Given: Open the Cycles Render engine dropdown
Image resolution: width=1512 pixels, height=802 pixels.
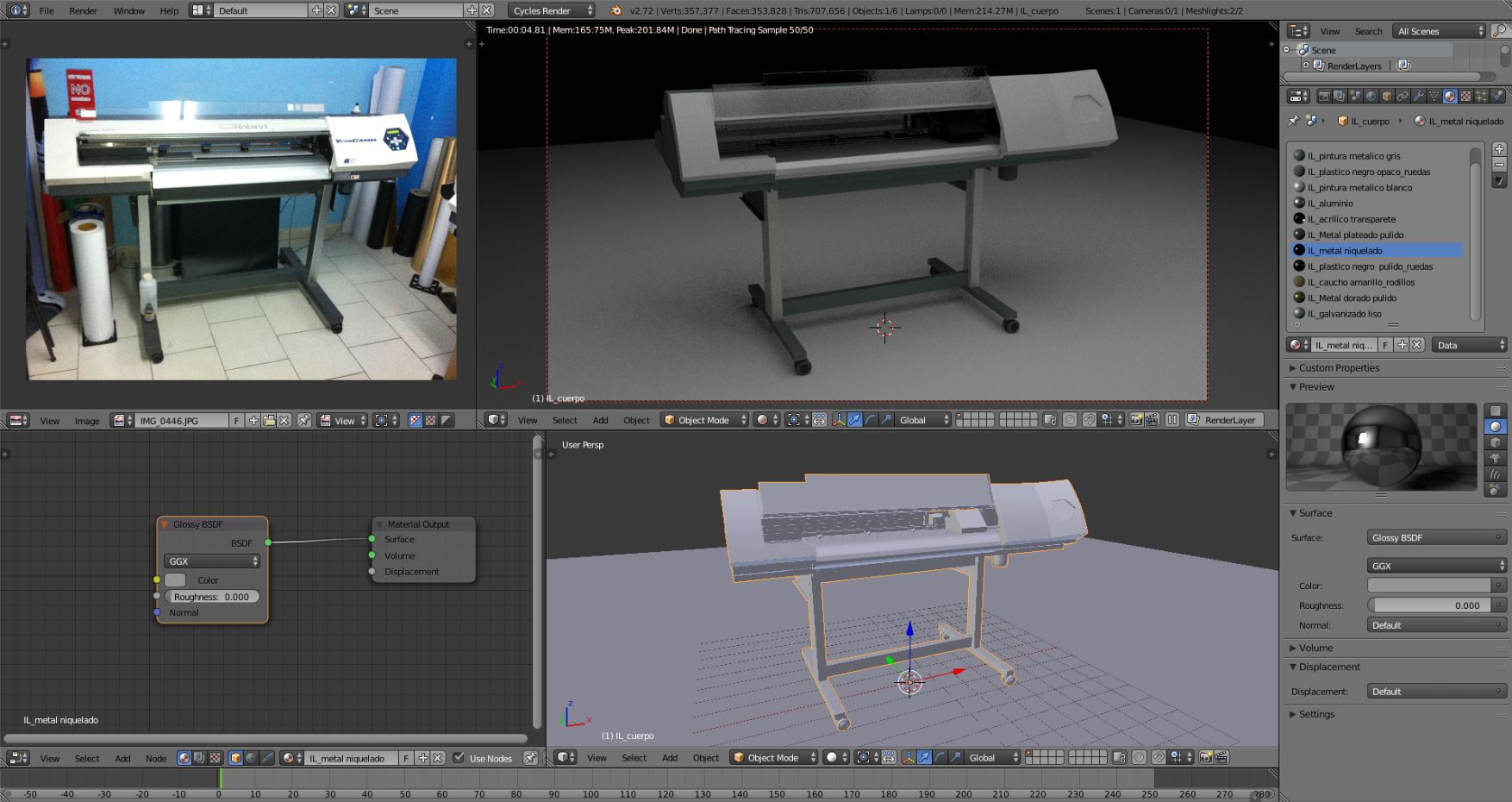Looking at the screenshot, I should click(x=552, y=10).
